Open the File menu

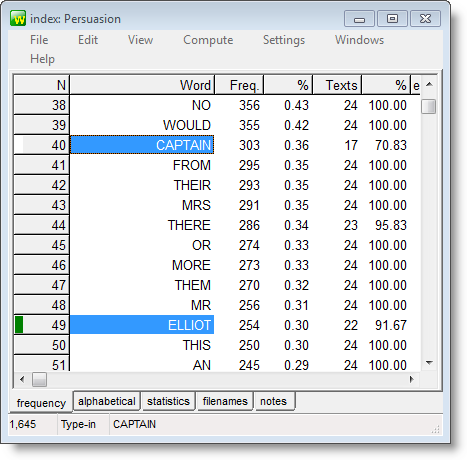(x=39, y=40)
